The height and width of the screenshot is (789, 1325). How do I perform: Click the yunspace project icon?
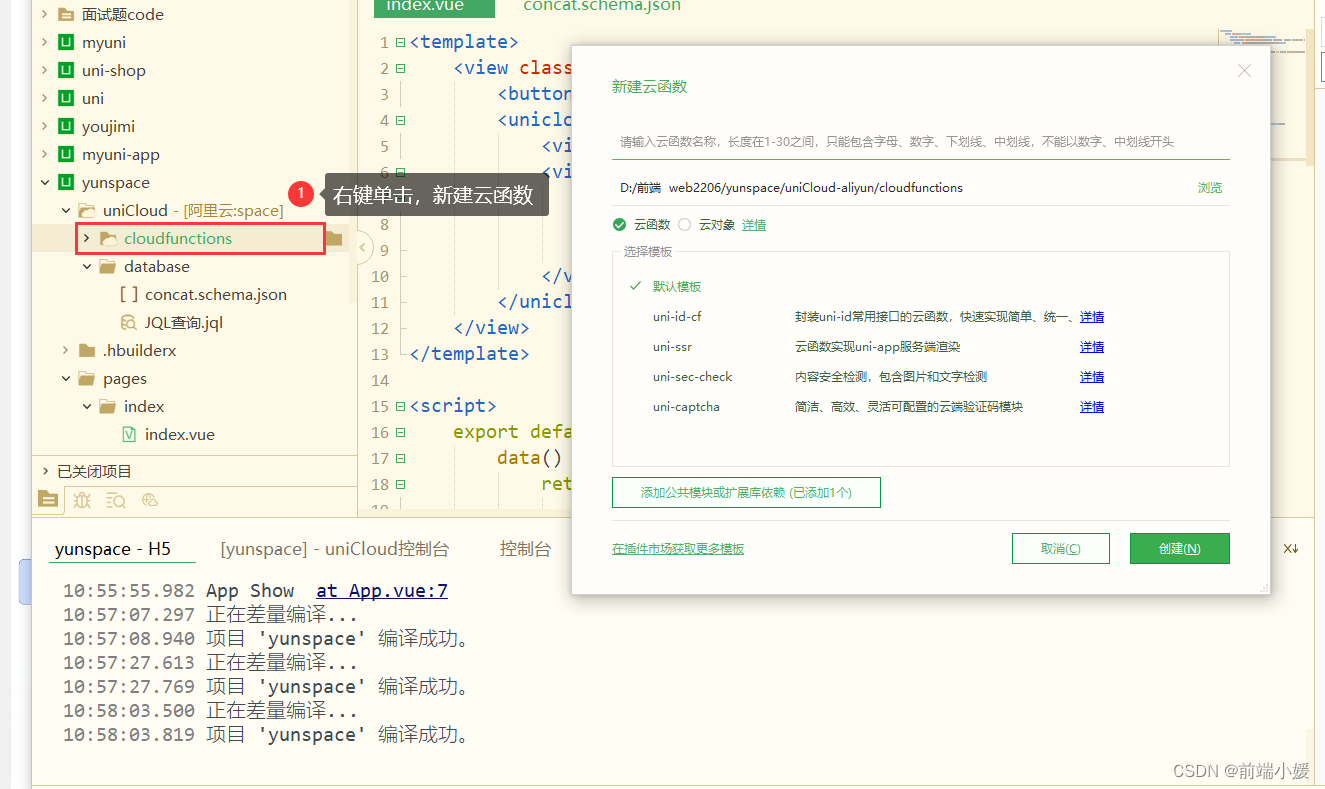(66, 182)
